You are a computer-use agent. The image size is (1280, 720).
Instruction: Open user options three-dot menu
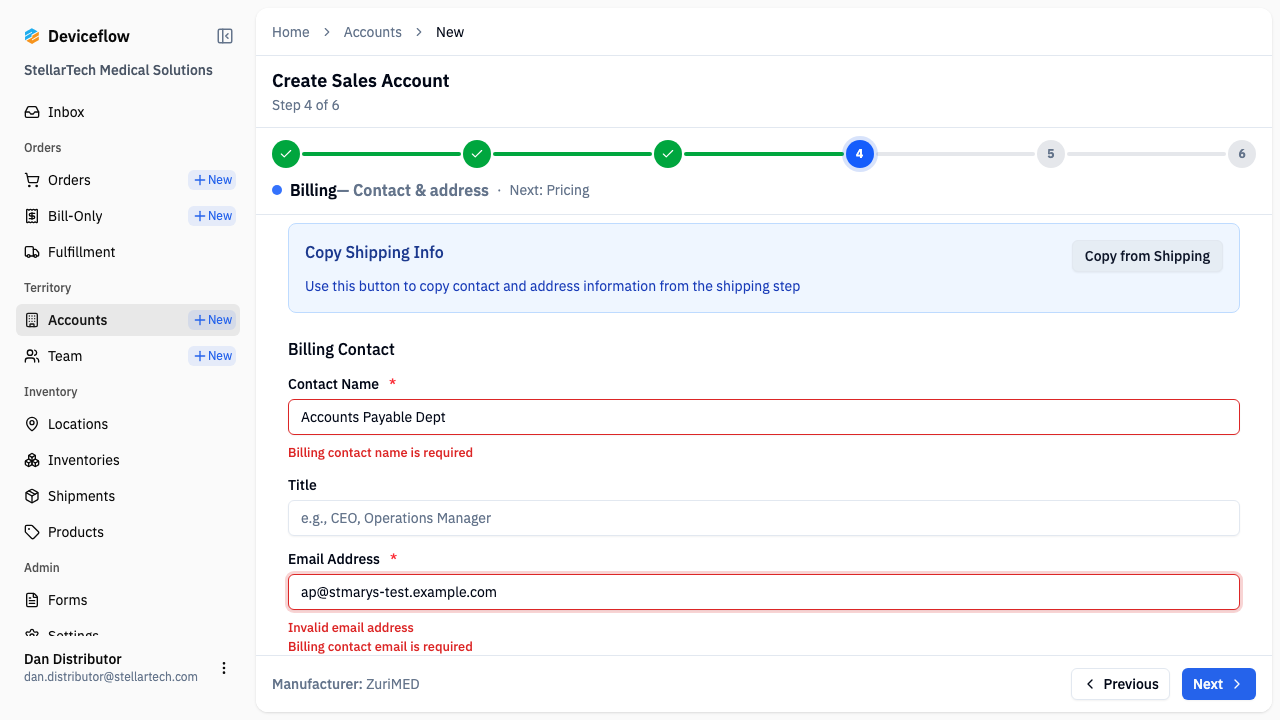(x=224, y=668)
